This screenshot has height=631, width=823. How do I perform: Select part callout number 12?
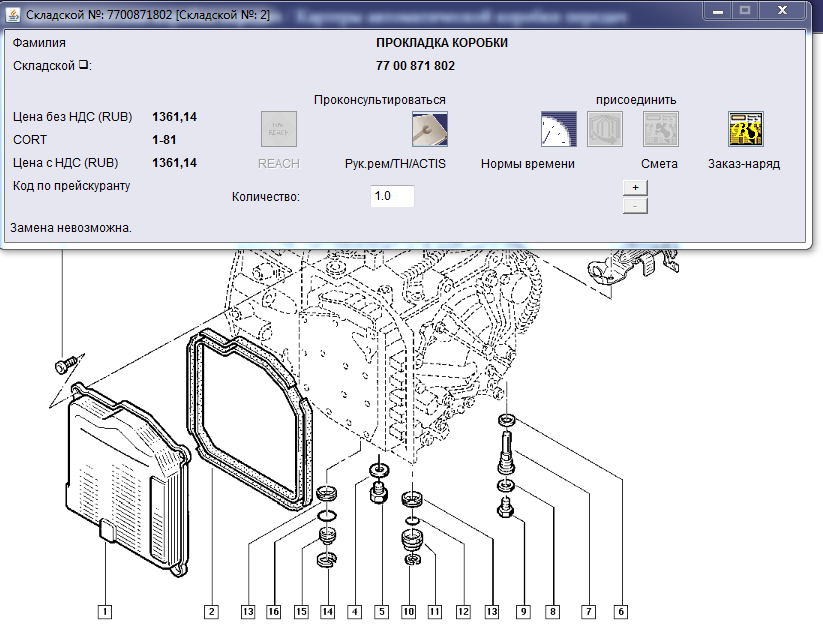(463, 612)
